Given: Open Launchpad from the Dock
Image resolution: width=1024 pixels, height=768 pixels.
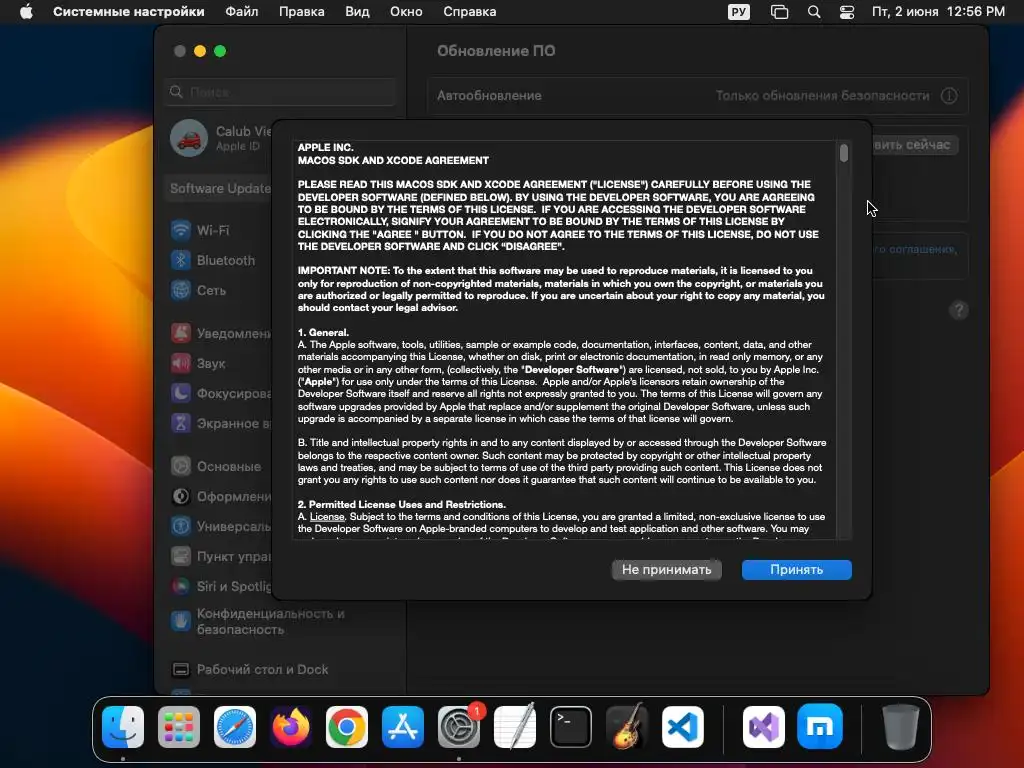Looking at the screenshot, I should 179,727.
